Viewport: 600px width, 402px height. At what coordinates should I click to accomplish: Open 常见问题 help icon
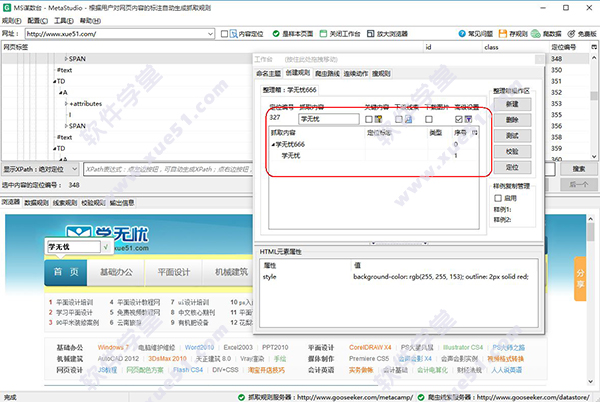[462, 34]
